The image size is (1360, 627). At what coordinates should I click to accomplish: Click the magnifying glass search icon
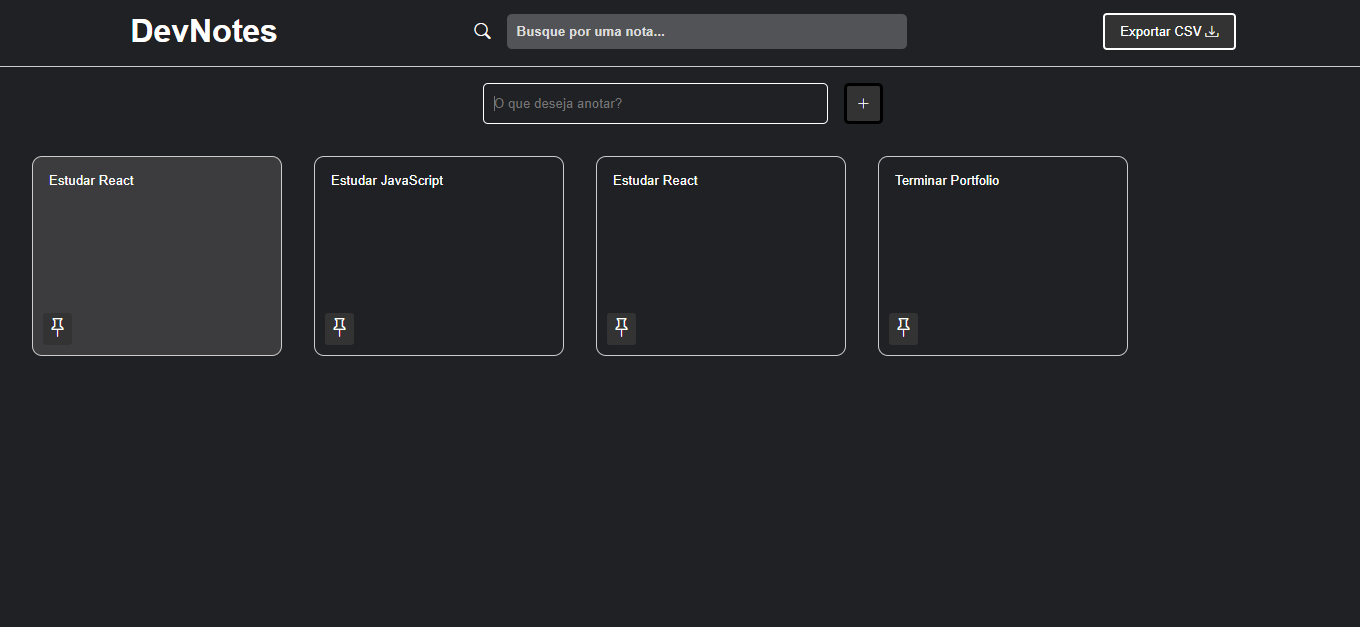point(482,31)
